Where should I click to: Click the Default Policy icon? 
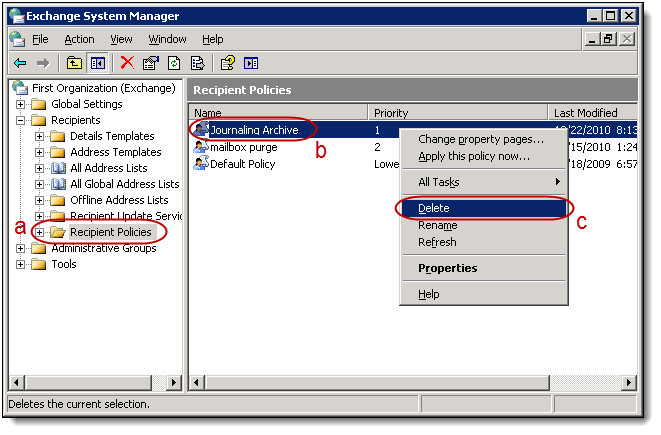[201, 164]
